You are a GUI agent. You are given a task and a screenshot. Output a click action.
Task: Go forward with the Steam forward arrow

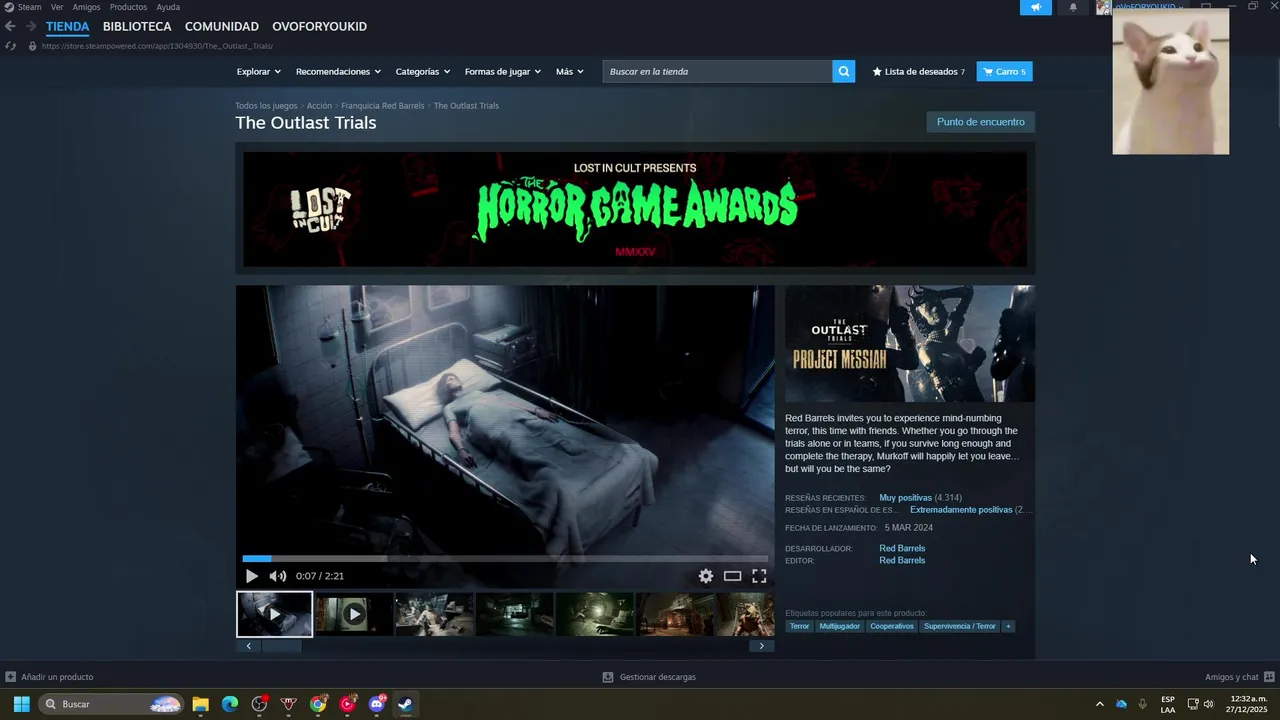coord(31,26)
